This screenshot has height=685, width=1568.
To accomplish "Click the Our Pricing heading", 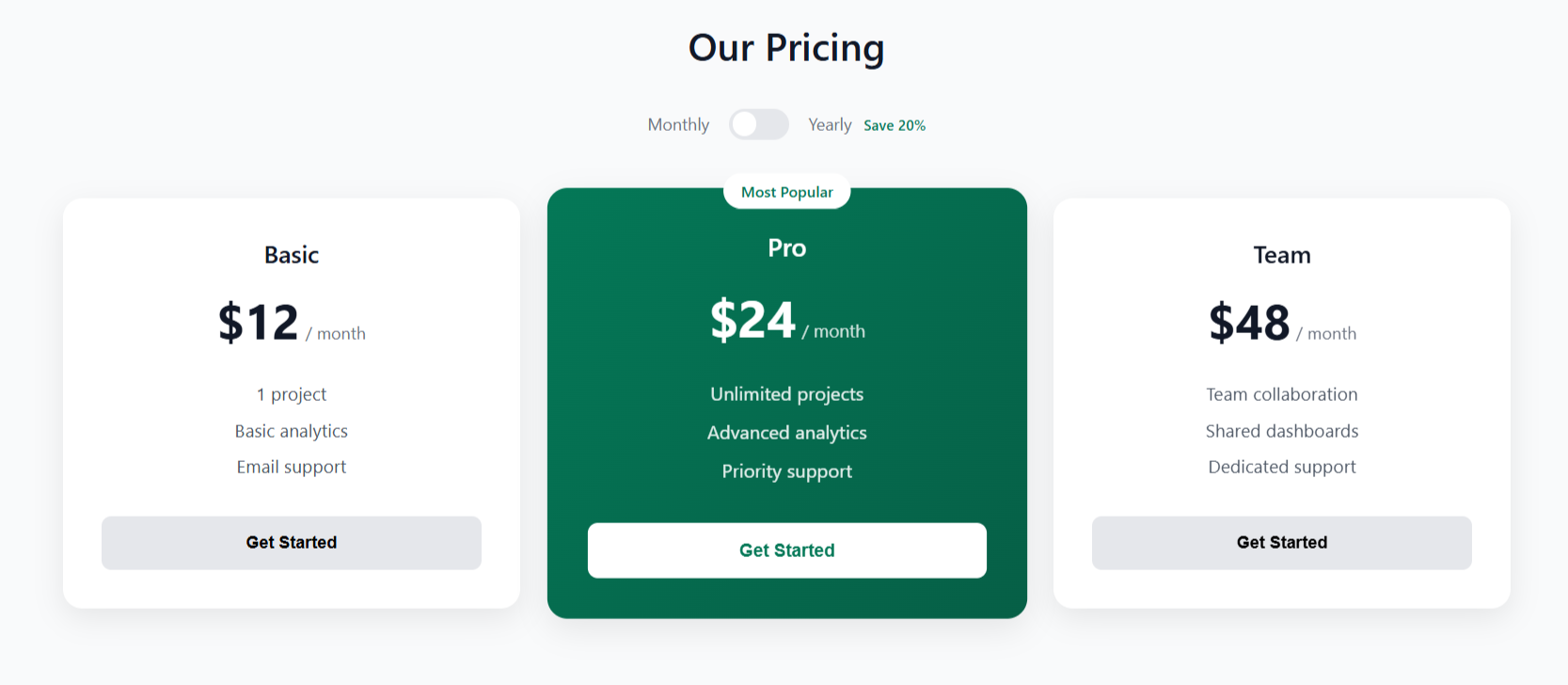I will click(786, 47).
